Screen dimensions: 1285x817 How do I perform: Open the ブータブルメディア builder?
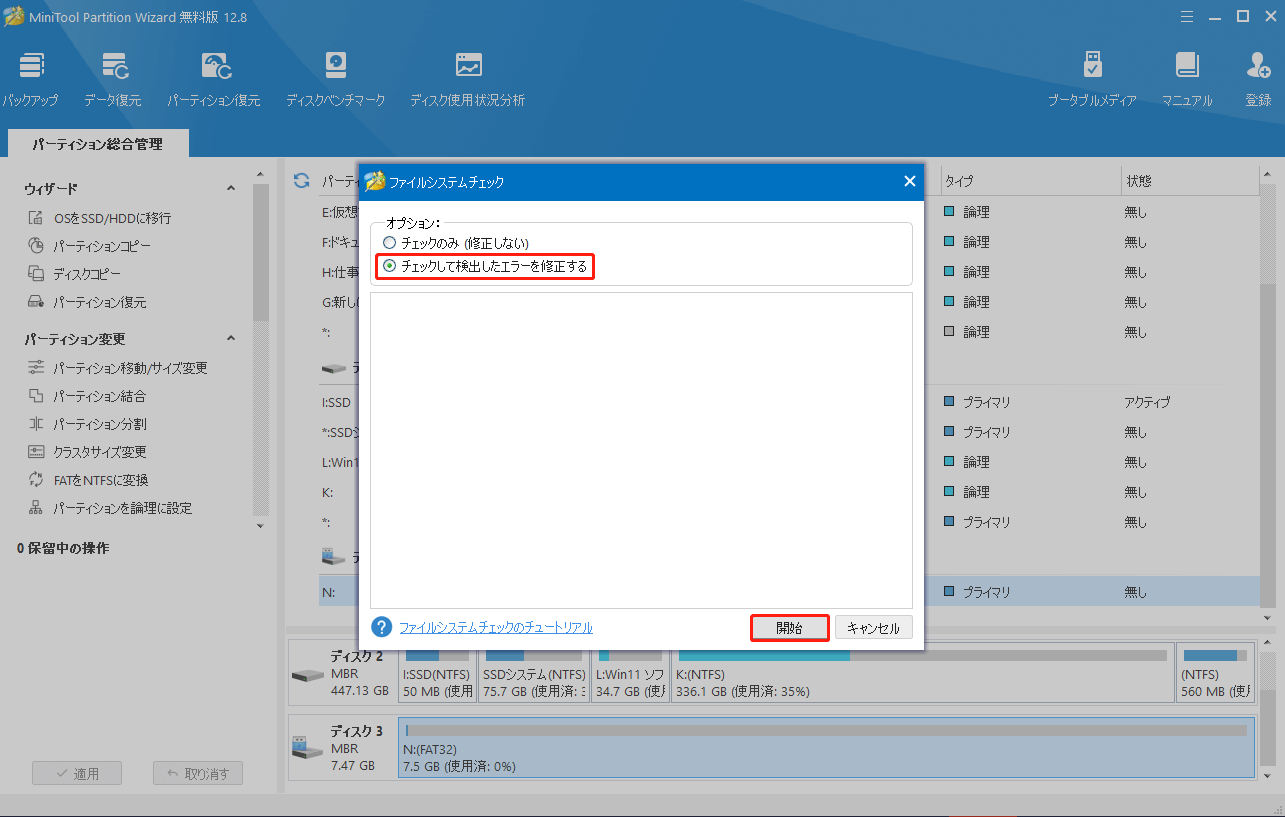coord(1092,78)
